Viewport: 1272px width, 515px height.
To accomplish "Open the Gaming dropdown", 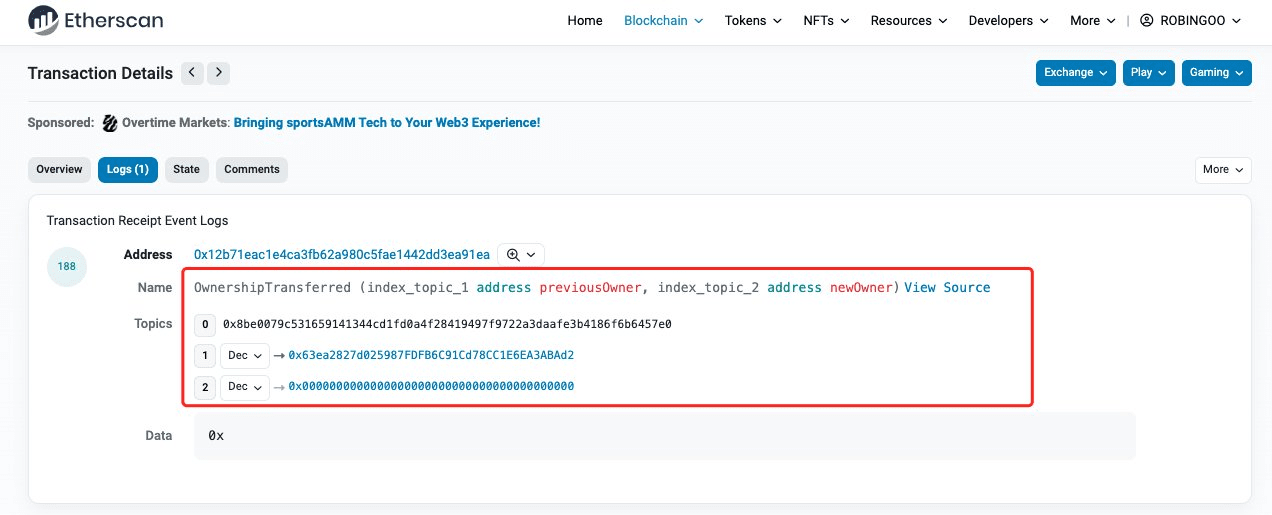I will (1216, 73).
